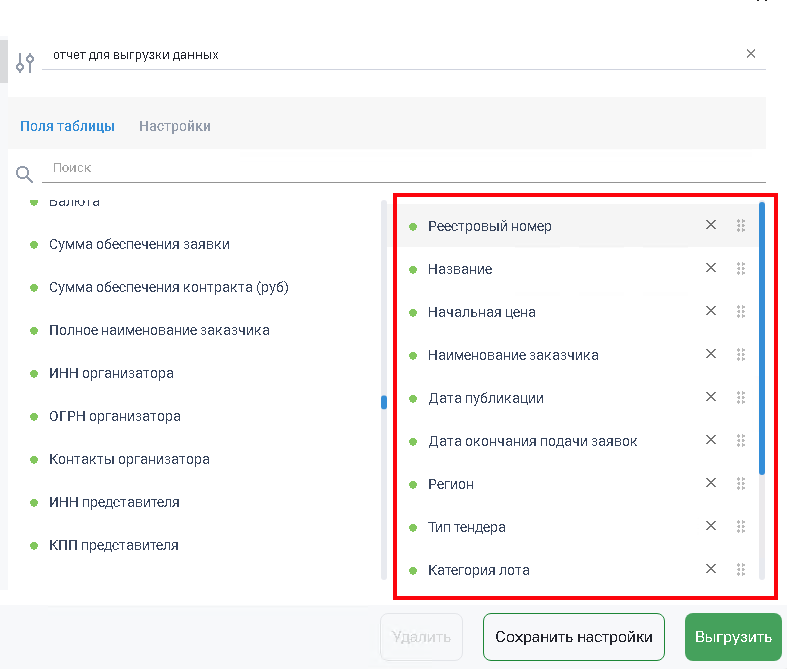
Task: Clear the report name with the X icon
Action: pos(751,54)
